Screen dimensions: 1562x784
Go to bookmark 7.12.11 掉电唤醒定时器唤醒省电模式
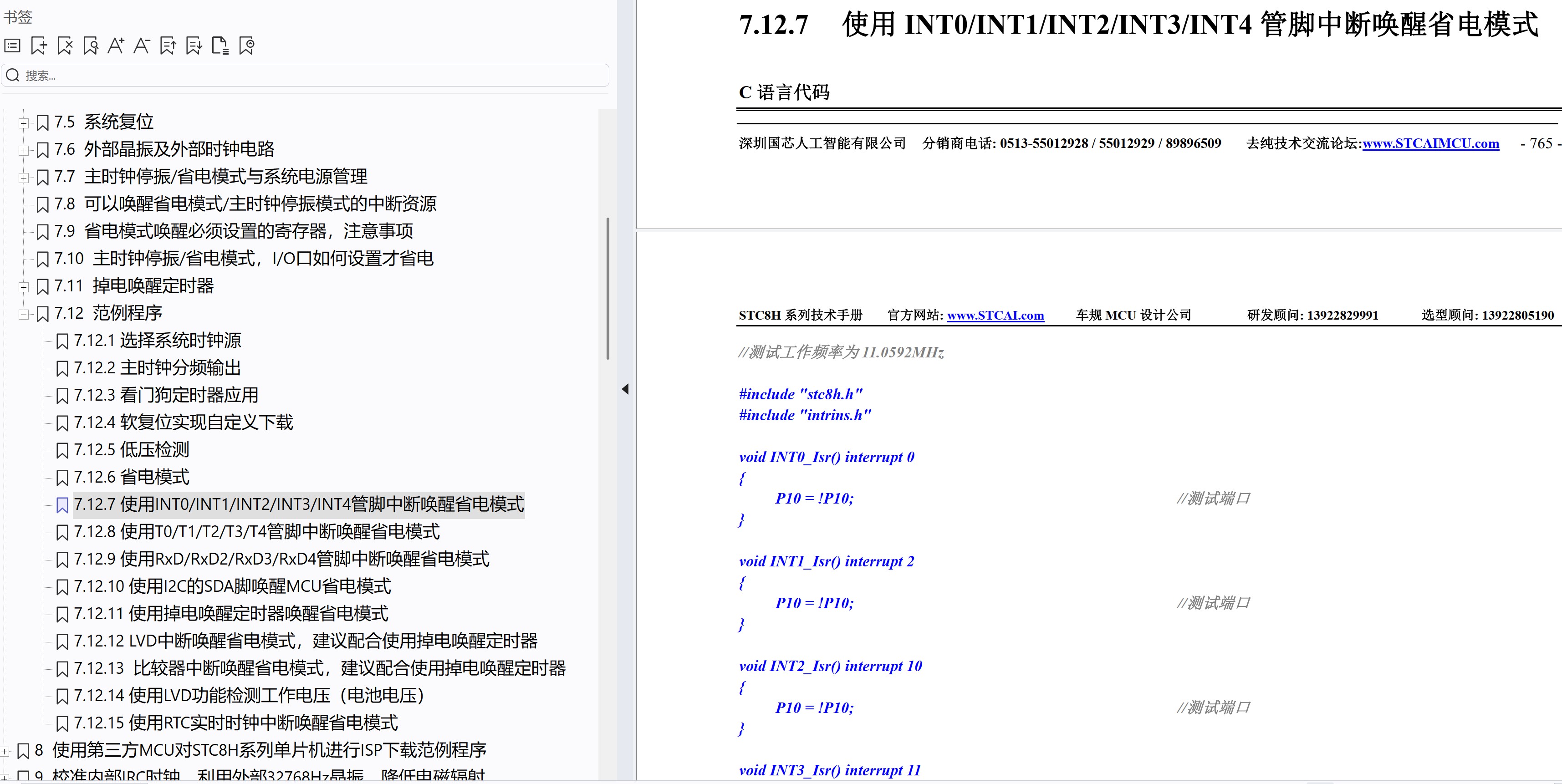click(x=231, y=613)
